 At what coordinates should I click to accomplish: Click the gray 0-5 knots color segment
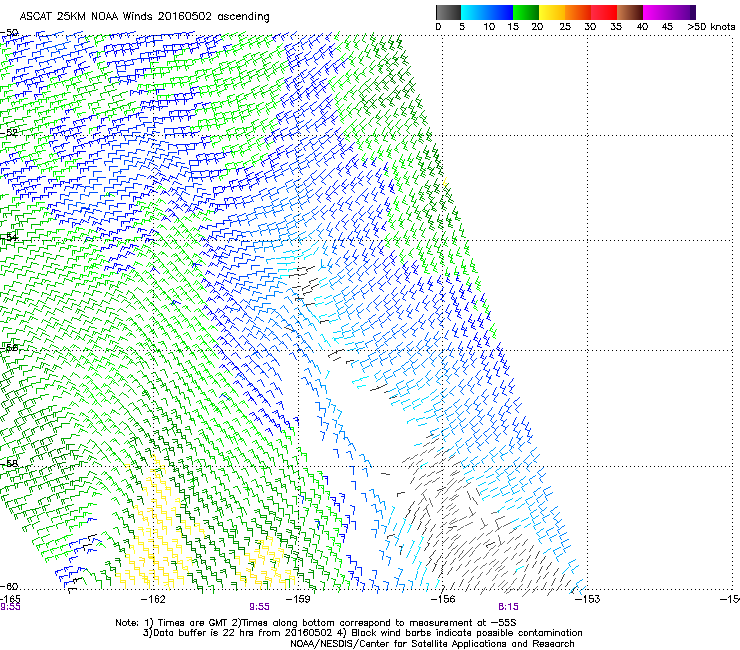[x=448, y=12]
